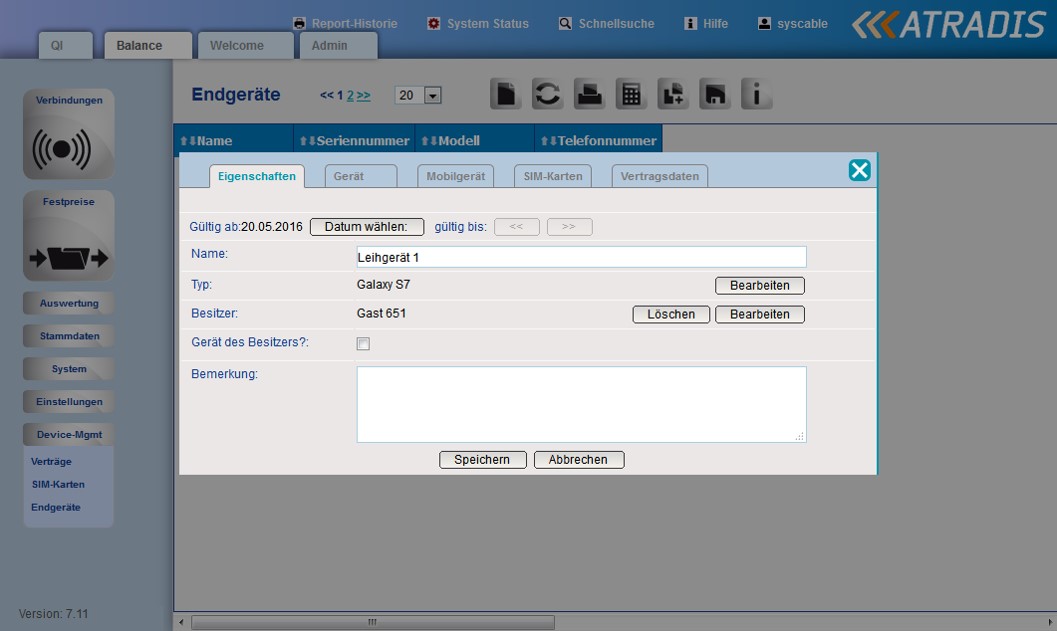Open the page size dropdown showing 20
This screenshot has width=1057, height=631.
click(432, 96)
